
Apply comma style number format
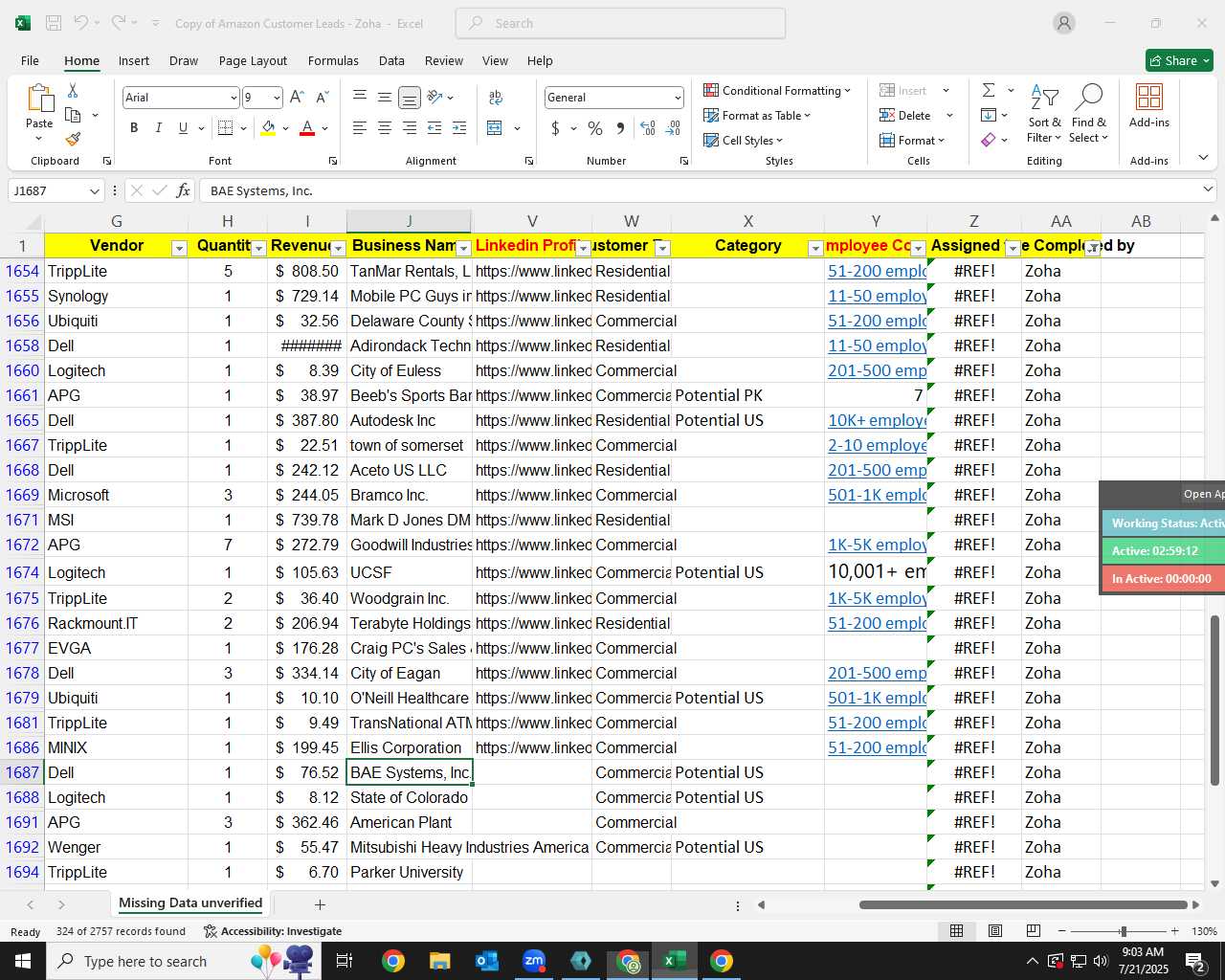[x=620, y=128]
